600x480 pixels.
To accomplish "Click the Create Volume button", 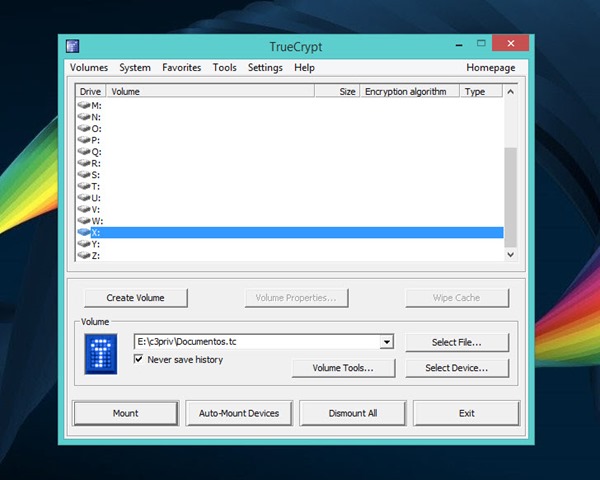I will [x=135, y=298].
